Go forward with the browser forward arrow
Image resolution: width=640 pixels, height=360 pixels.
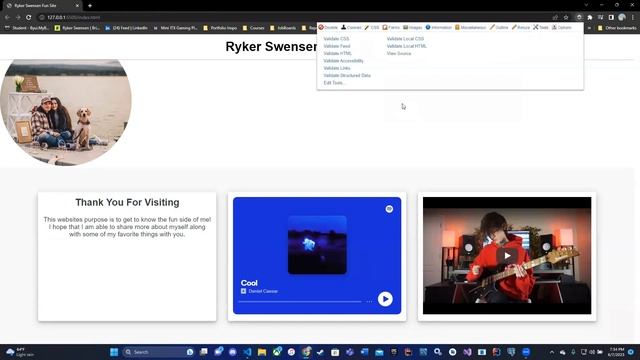pyautogui.click(x=18, y=18)
